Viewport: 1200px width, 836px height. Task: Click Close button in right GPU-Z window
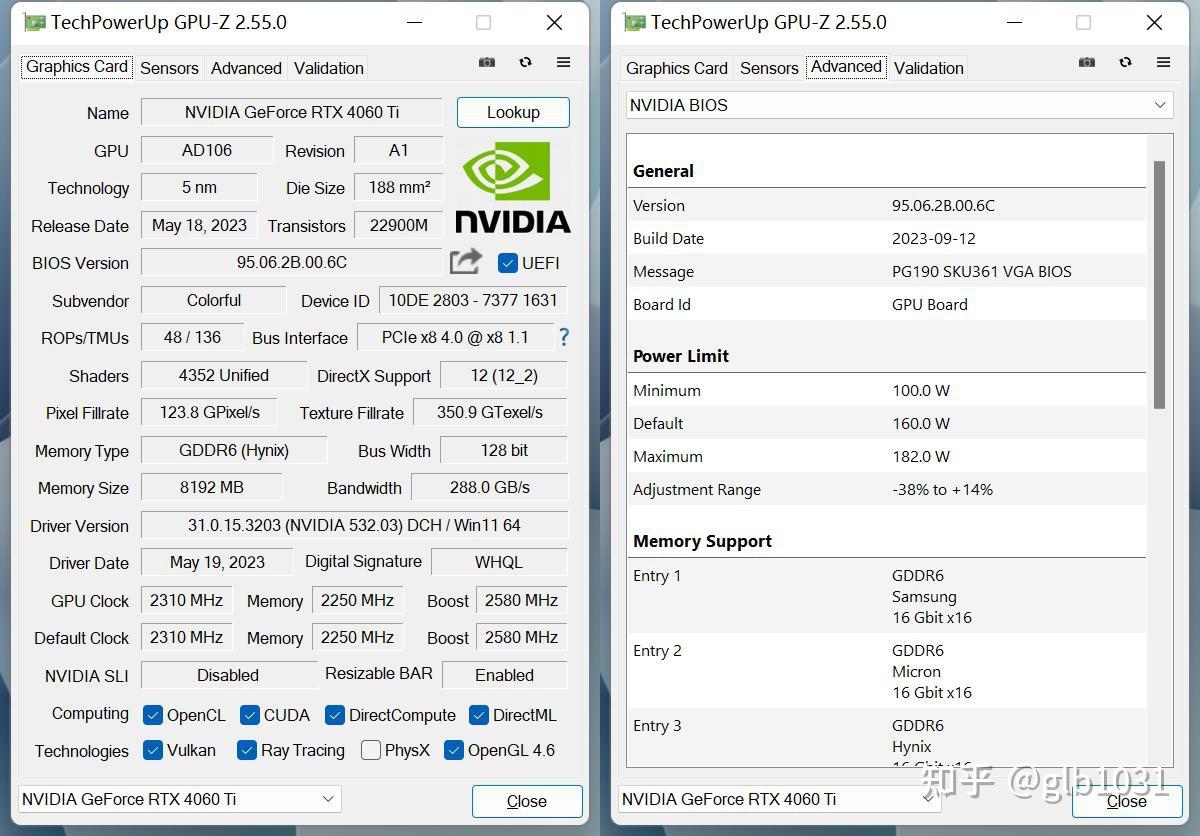point(1127,801)
